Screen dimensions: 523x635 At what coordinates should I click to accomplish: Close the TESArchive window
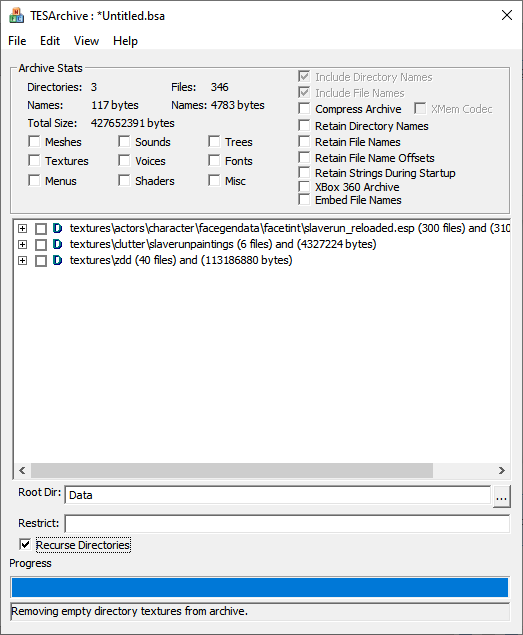click(507, 15)
